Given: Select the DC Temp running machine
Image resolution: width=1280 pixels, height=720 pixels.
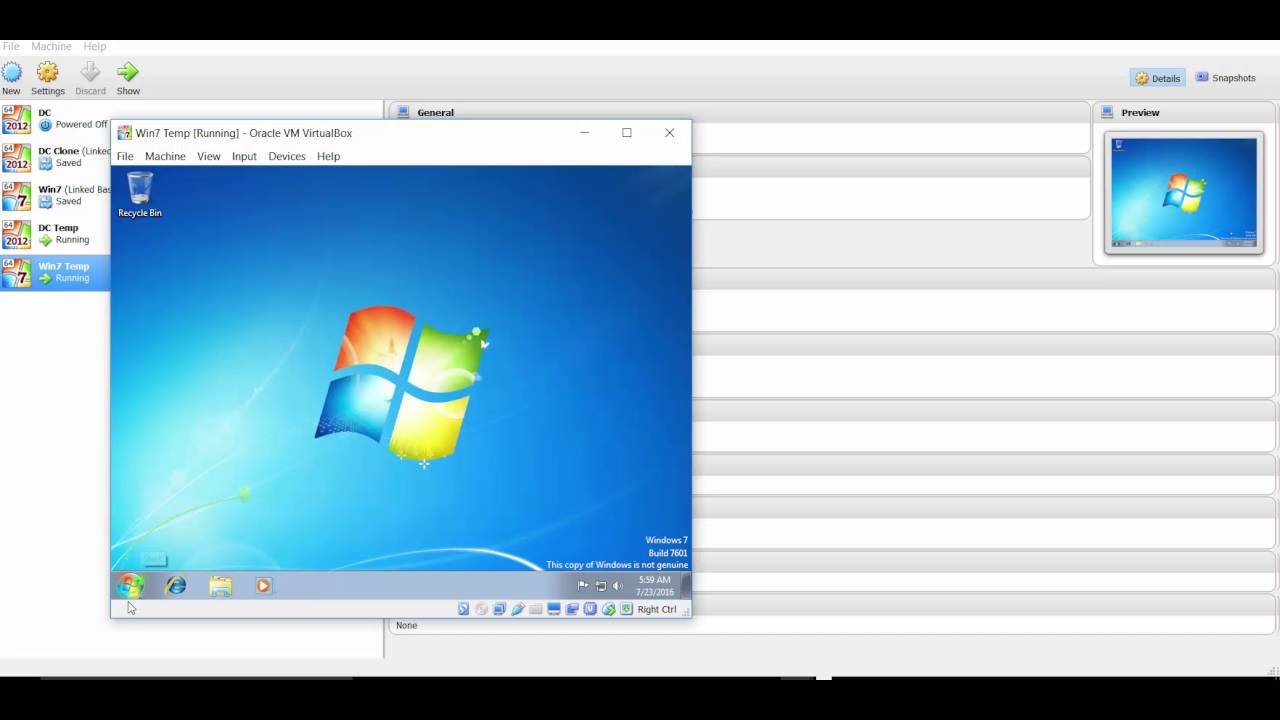Looking at the screenshot, I should pyautogui.click(x=55, y=234).
